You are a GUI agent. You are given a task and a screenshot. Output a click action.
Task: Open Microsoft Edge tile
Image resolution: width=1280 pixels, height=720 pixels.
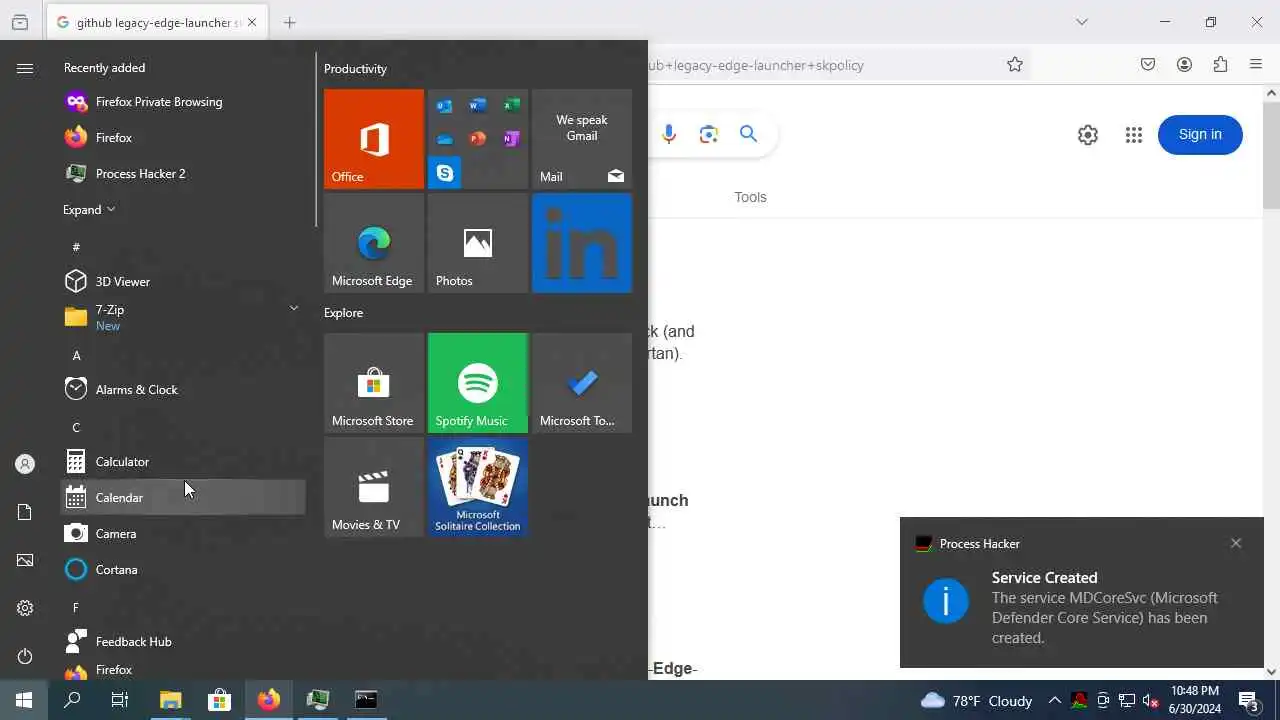374,243
